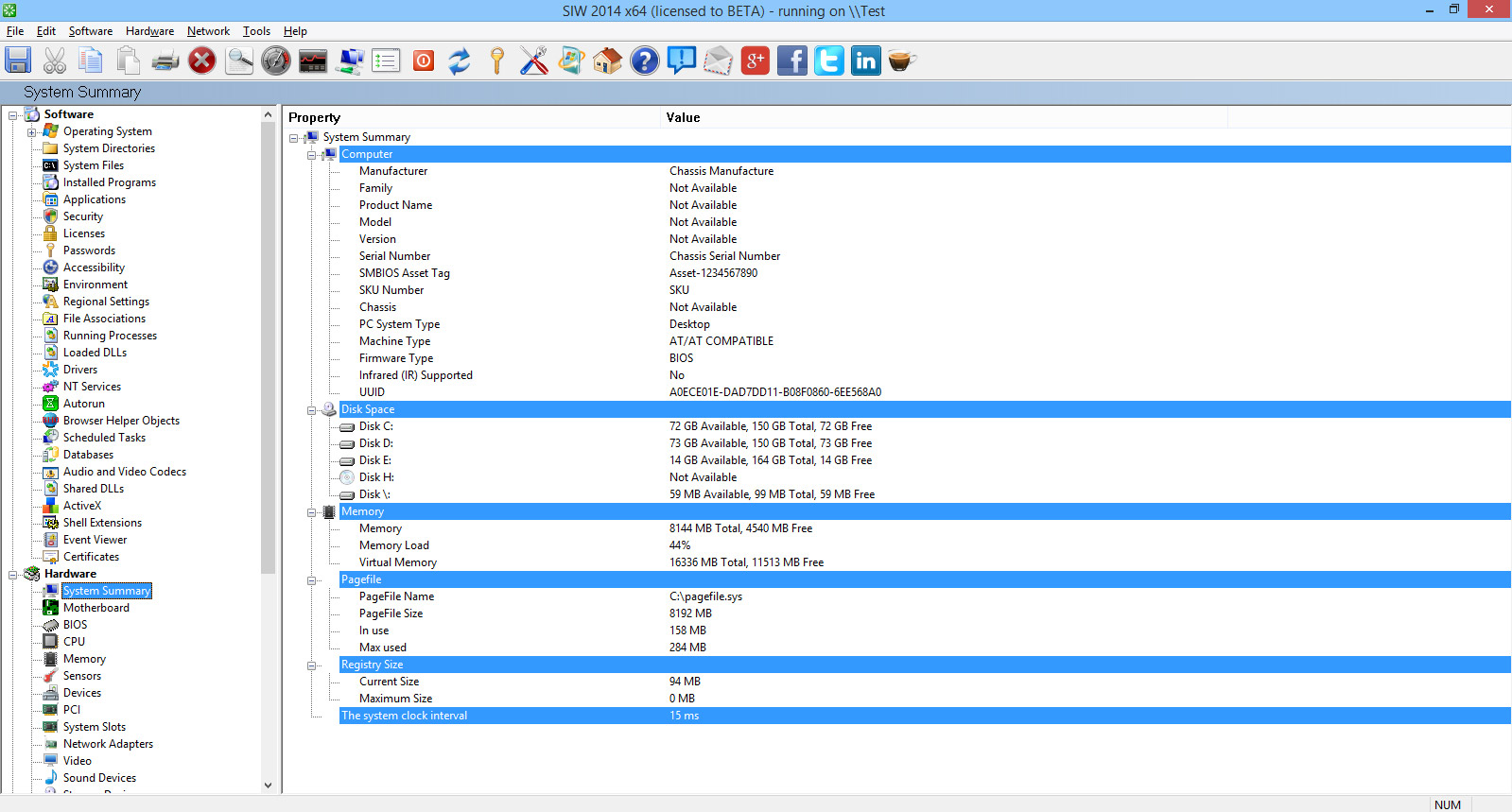1512x812 pixels.
Task: Click the tree scrollbar down arrow
Action: pos(268,785)
